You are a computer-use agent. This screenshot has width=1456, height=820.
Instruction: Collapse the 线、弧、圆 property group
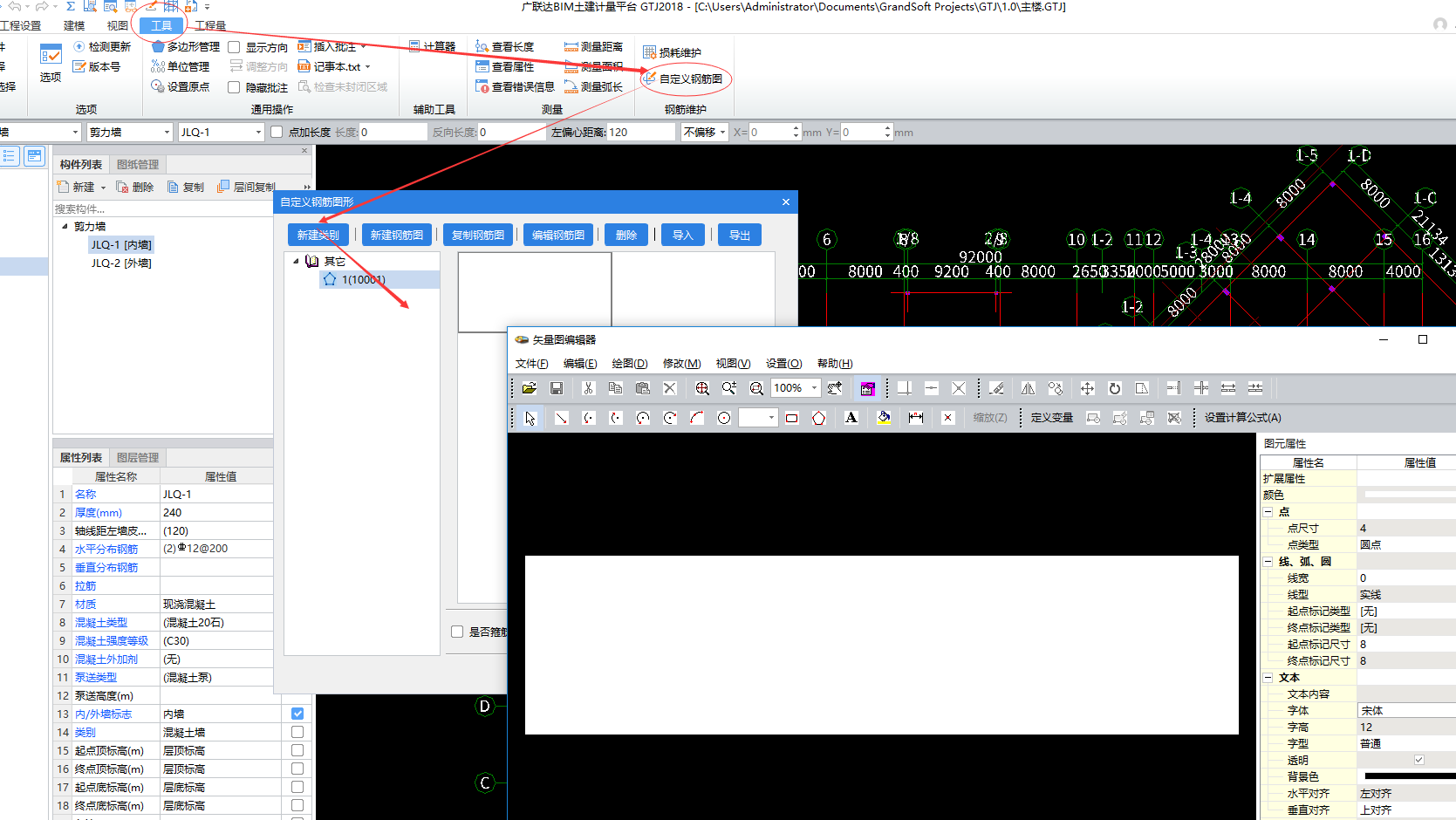point(1268,562)
